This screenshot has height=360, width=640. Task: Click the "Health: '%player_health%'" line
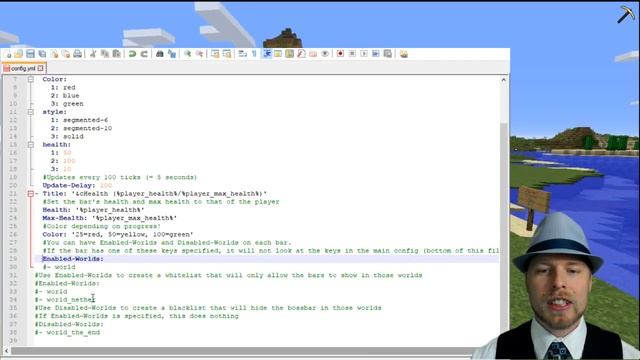coord(93,210)
